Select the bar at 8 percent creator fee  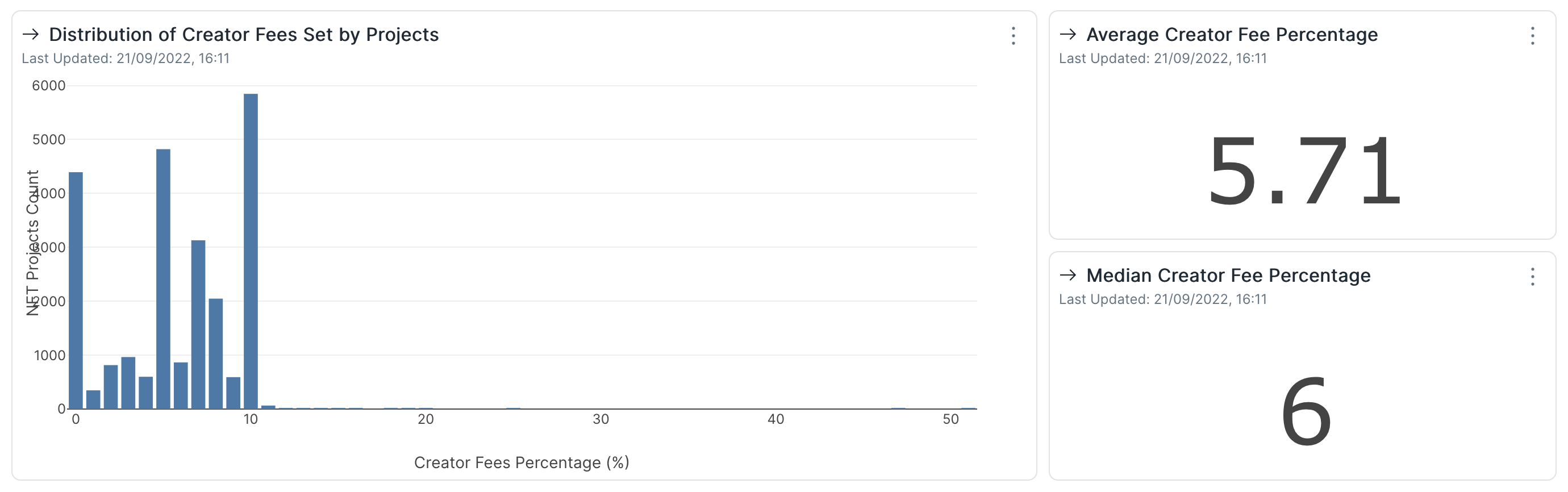215,354
